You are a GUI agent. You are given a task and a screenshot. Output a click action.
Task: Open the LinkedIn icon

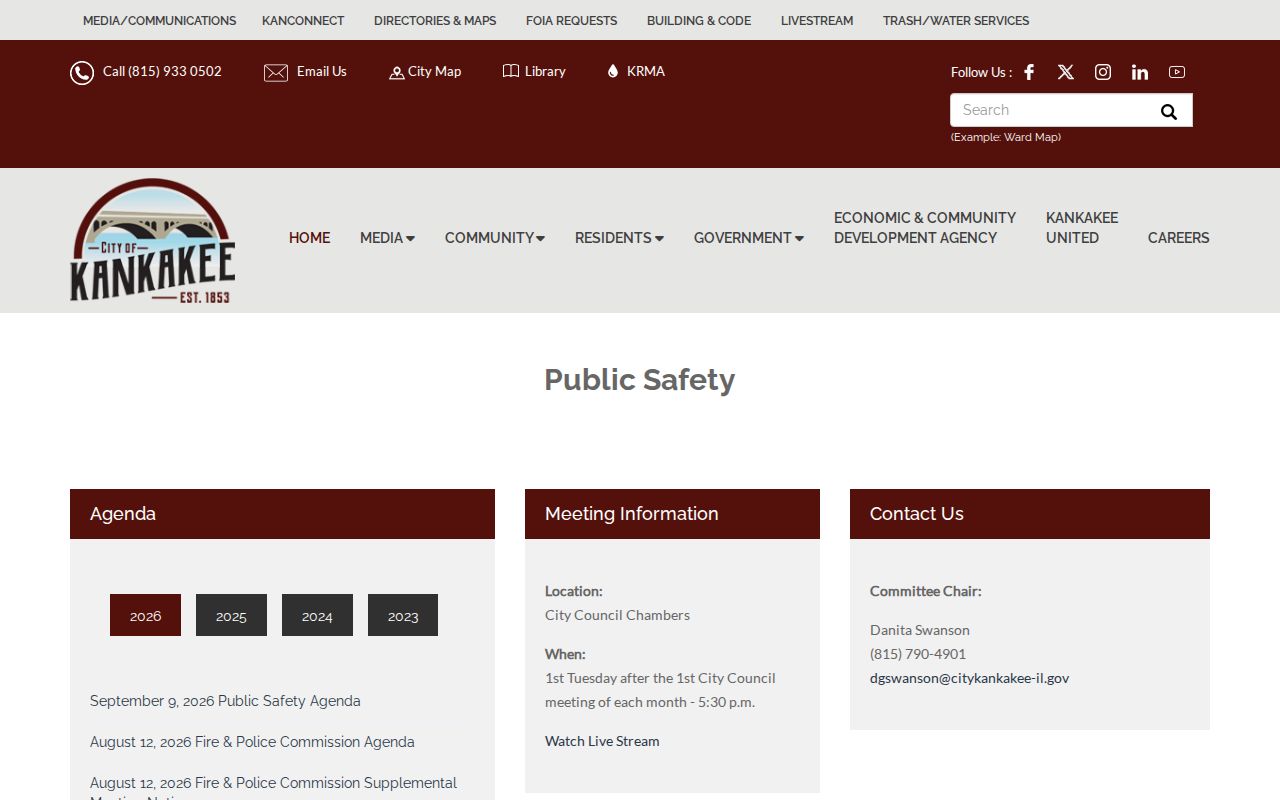(x=1140, y=72)
